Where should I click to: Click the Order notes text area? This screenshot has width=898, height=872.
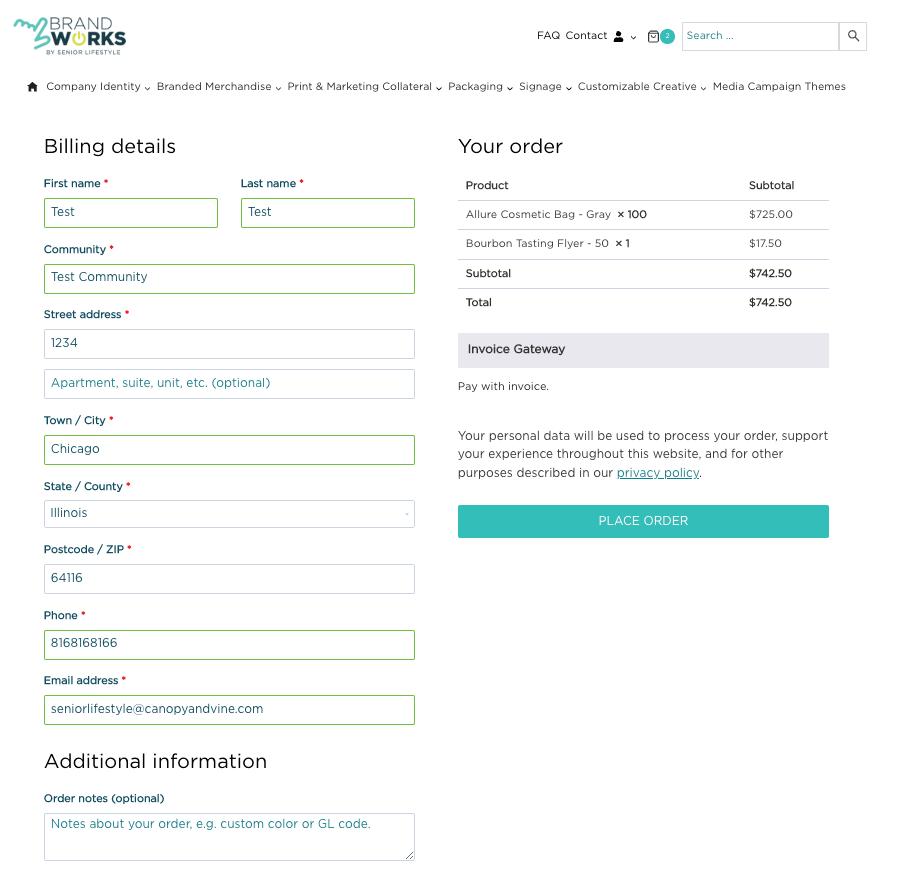click(x=229, y=837)
